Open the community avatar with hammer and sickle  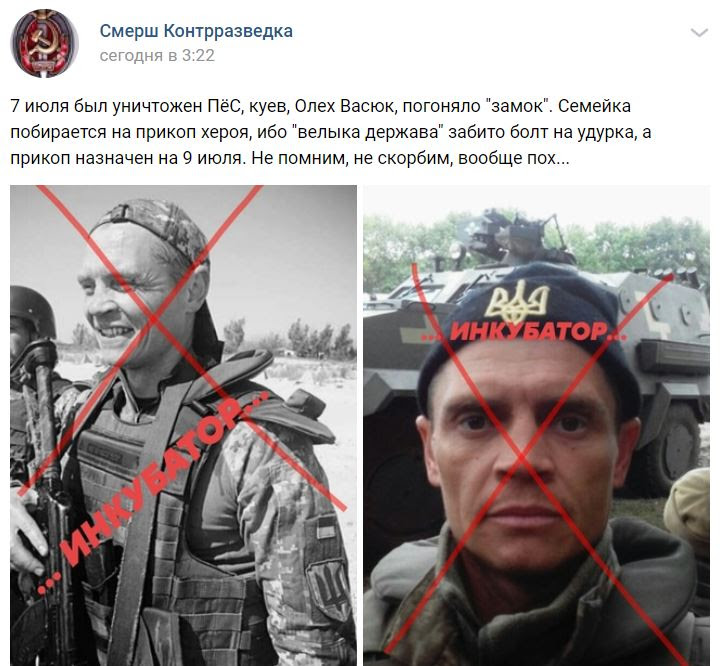point(44,43)
